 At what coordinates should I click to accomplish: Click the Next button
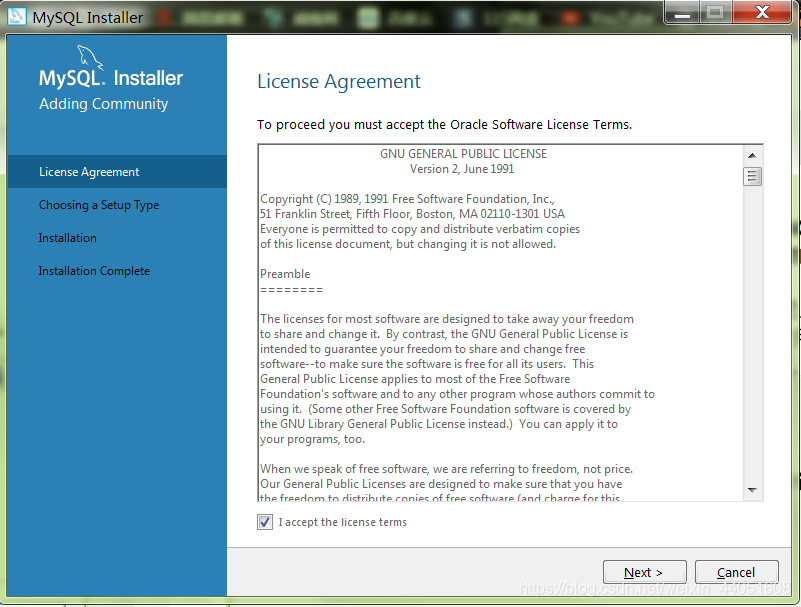point(644,572)
